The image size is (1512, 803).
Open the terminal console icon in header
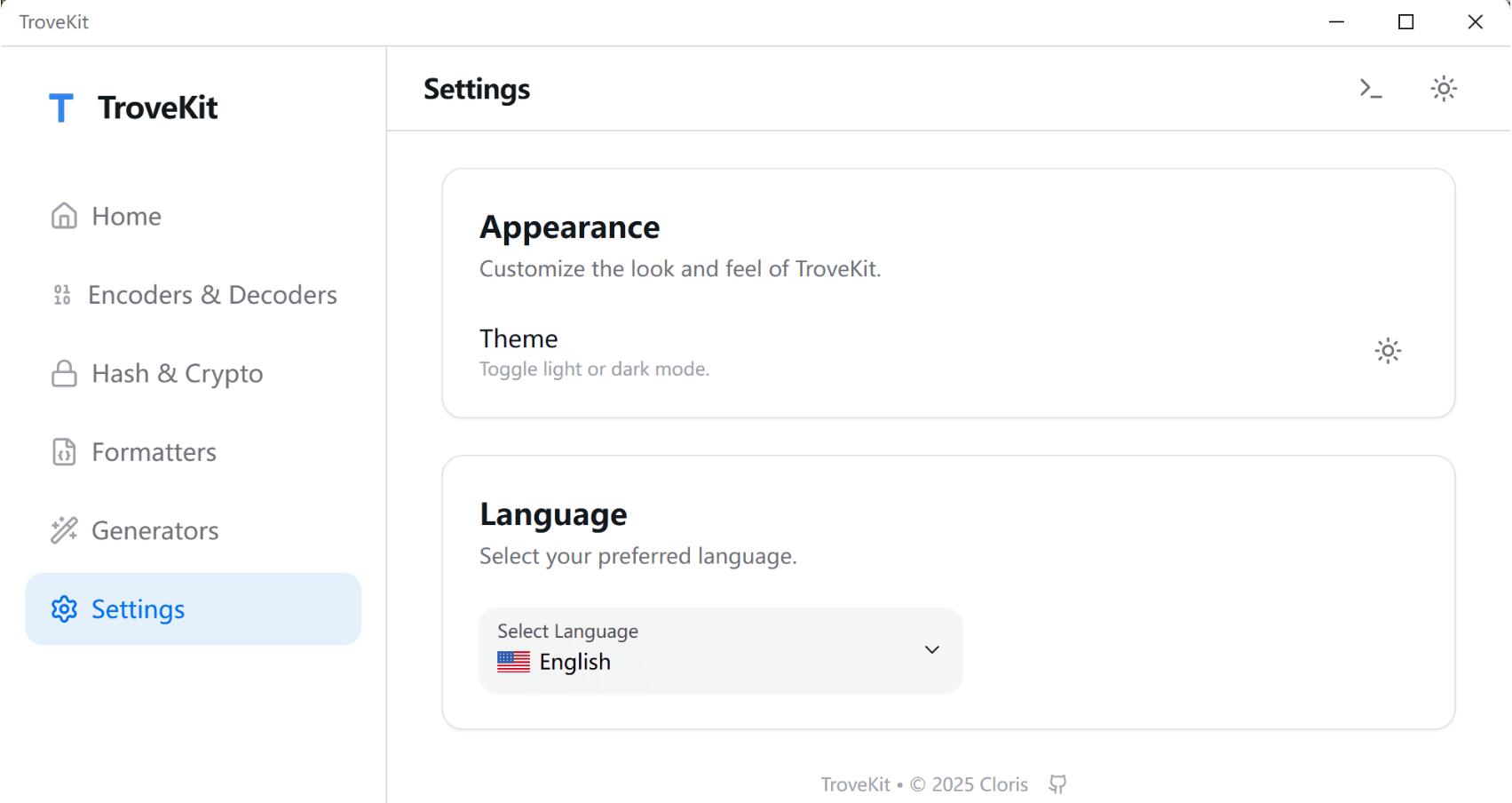coord(1370,89)
